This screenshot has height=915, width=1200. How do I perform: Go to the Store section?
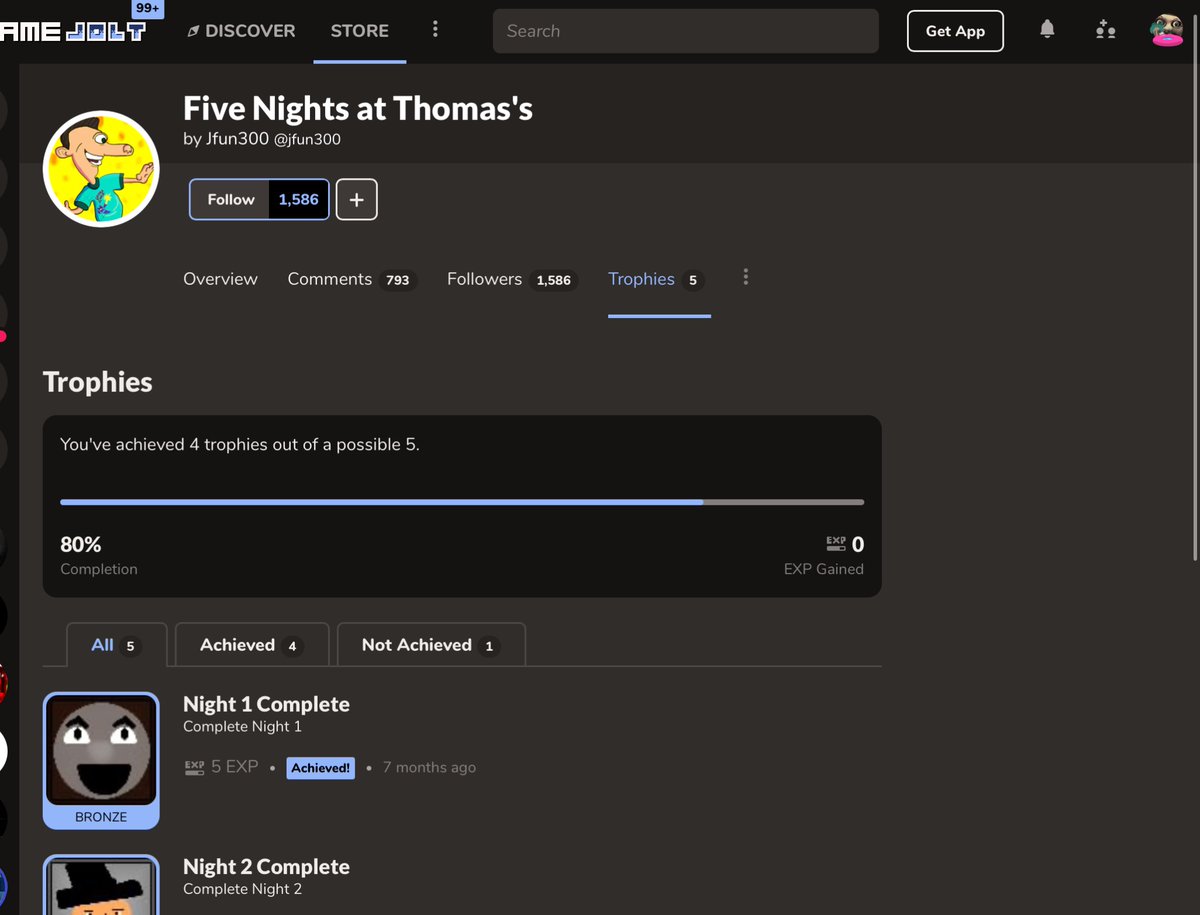pos(360,31)
